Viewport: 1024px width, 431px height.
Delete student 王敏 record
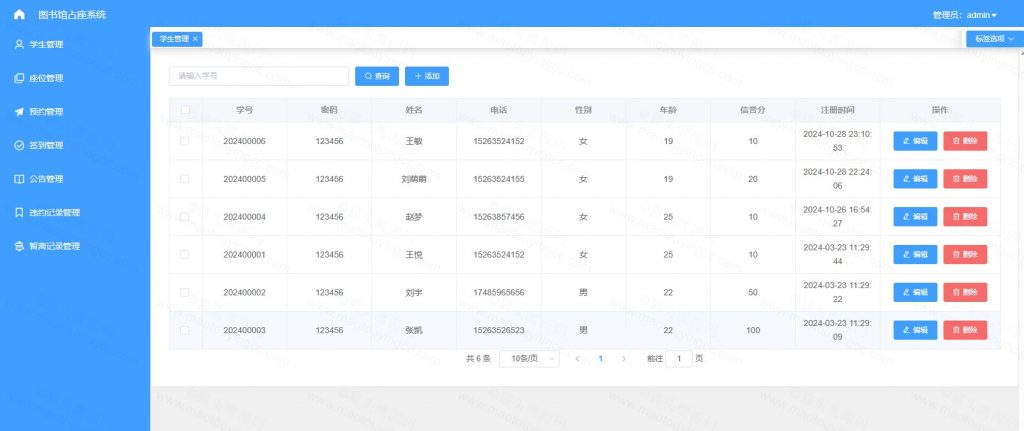click(965, 141)
